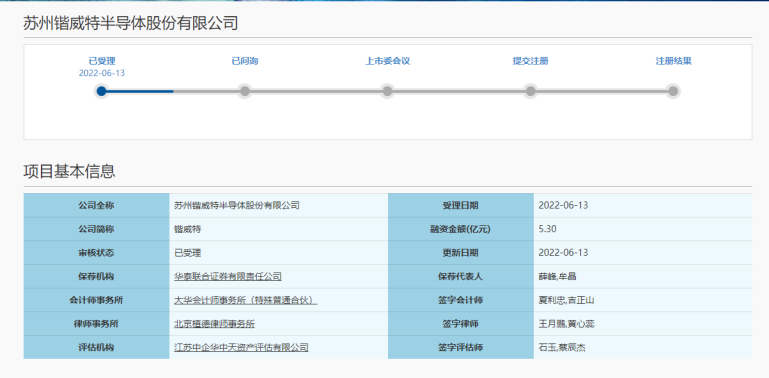Click the 保荐机构 header cell

96,277
